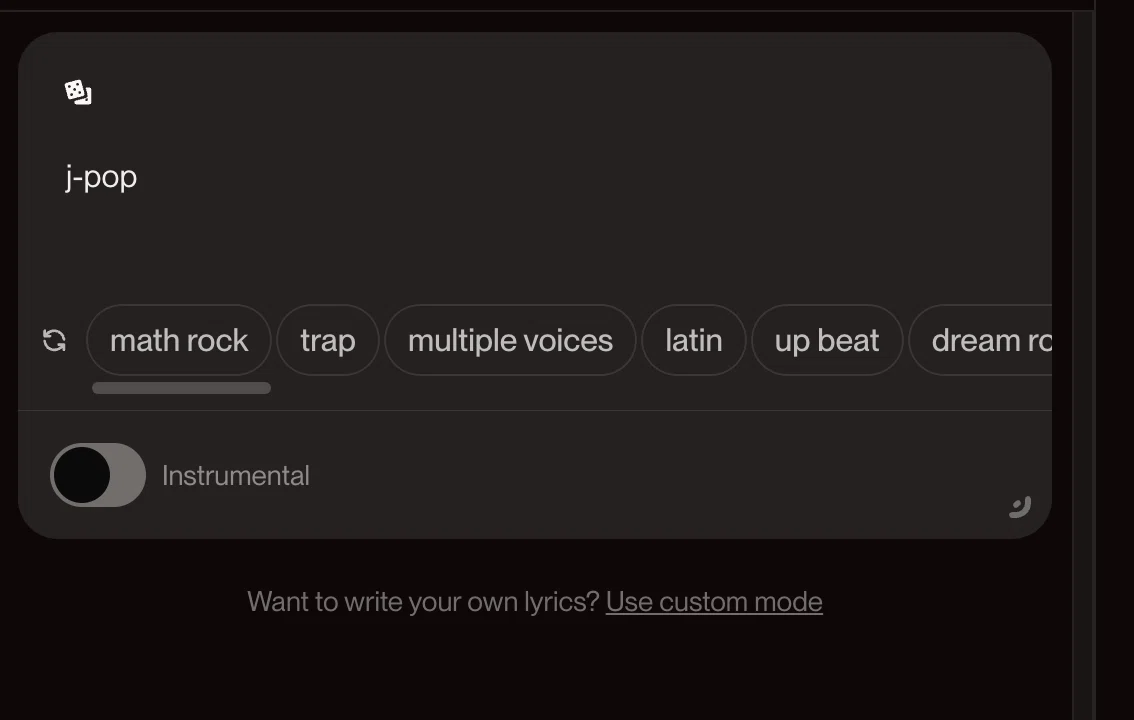Click blank footer area beside Instrumental label
Screen dimensions: 1134x720
tap(651, 476)
